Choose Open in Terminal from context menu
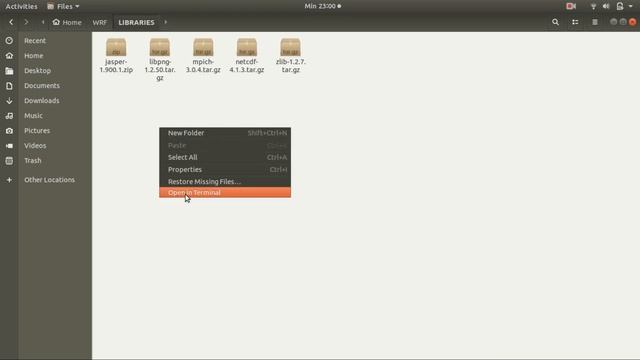This screenshot has width=640, height=360. coord(225,193)
